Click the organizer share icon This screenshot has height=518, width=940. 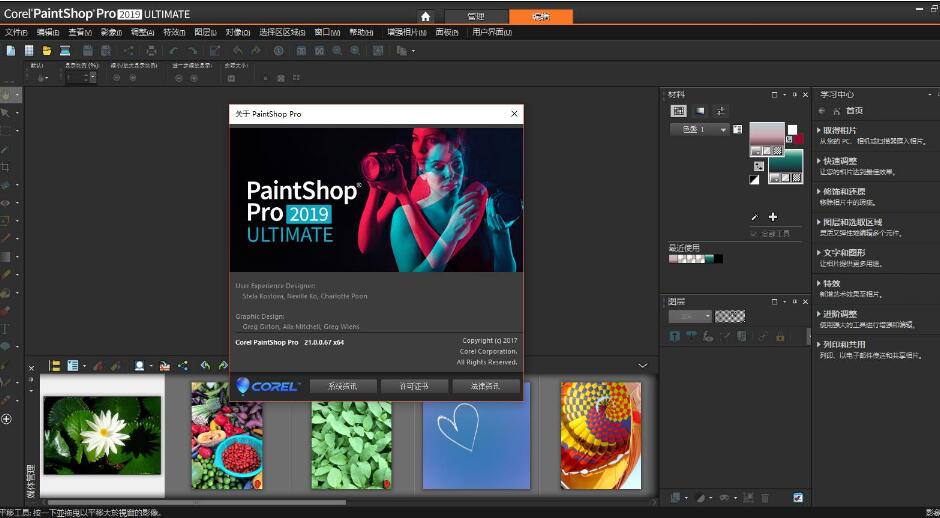[183, 365]
